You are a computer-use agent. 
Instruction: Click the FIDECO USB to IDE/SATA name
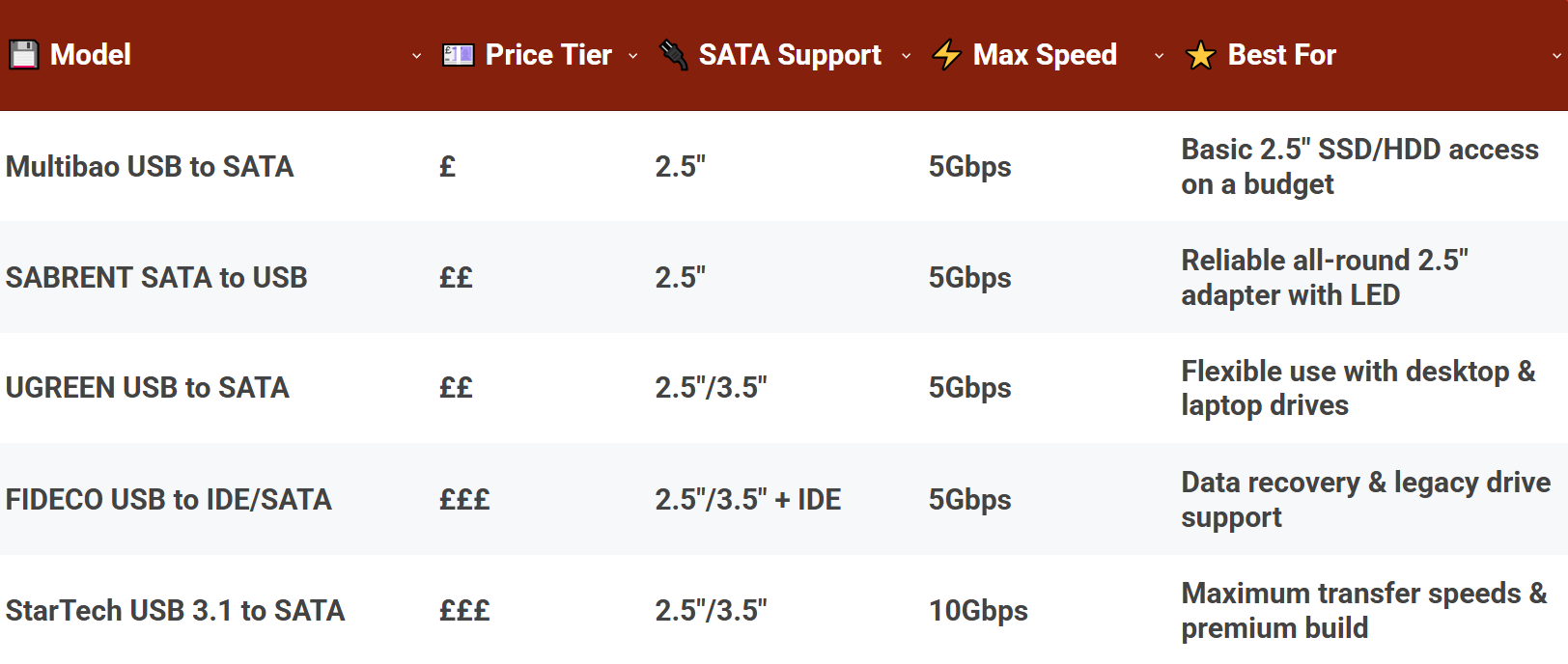click(x=168, y=500)
